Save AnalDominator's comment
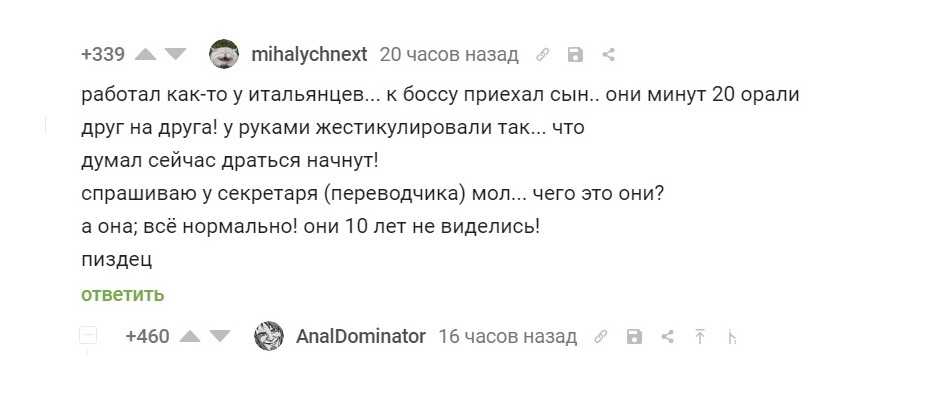 pyautogui.click(x=633, y=337)
